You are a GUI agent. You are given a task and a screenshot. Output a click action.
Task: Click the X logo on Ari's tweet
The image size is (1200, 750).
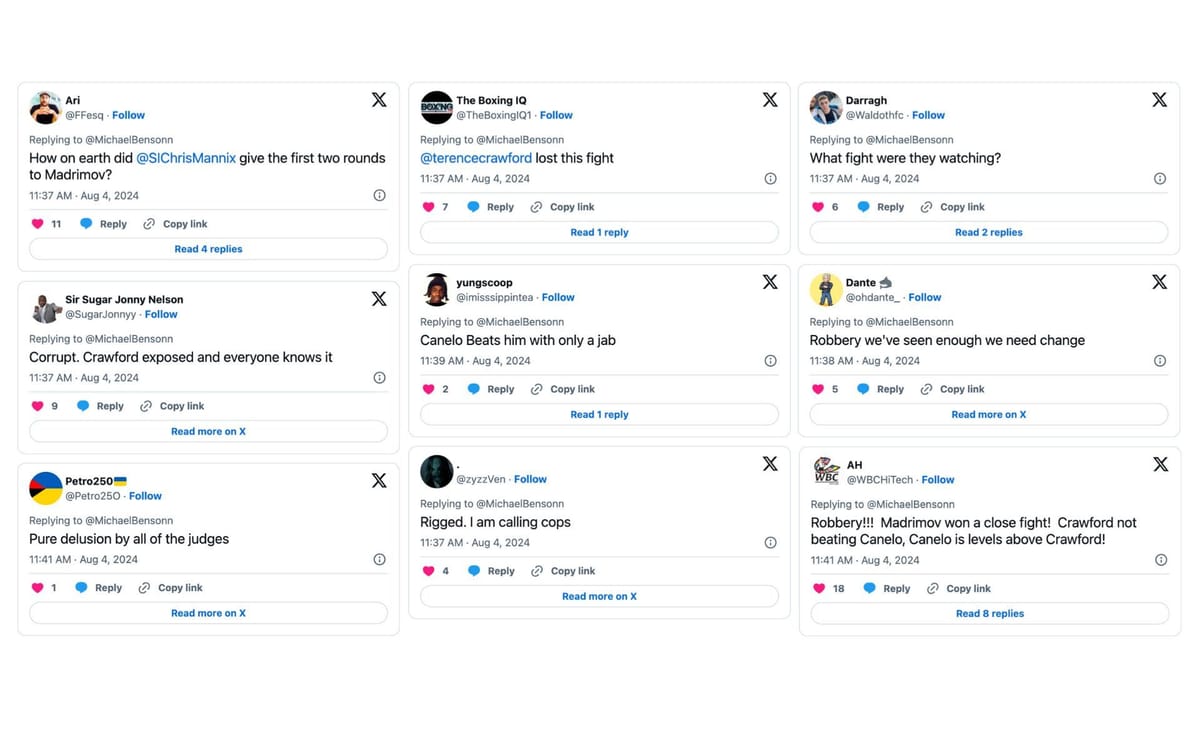[379, 99]
